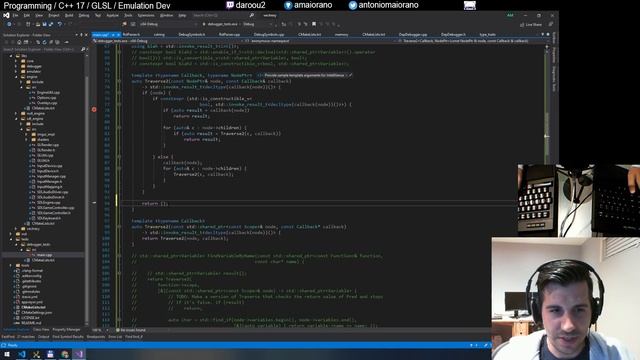
Task: Close the Solution Explorer panel
Action: pos(86,35)
